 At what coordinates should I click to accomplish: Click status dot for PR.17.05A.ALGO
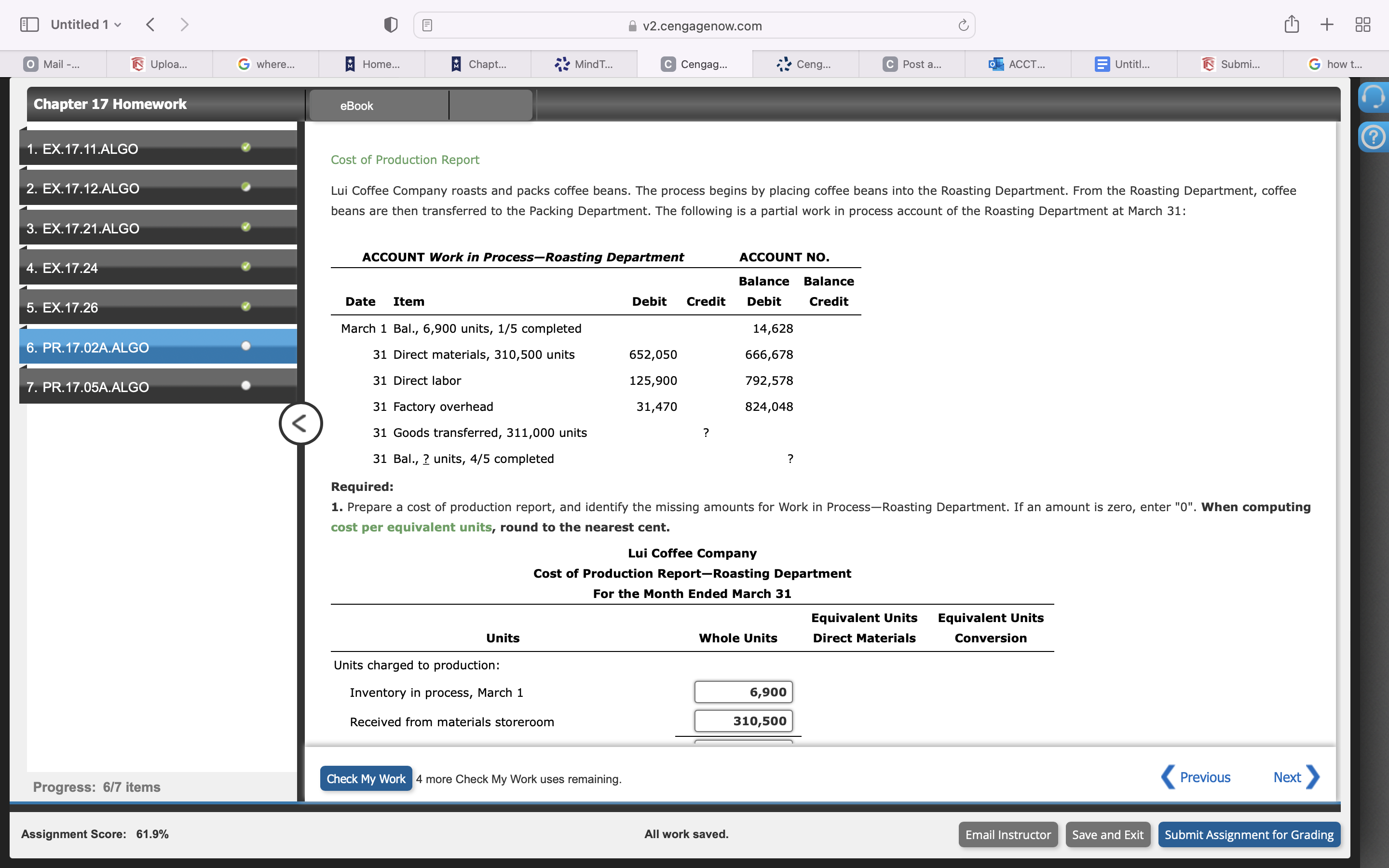(x=245, y=386)
